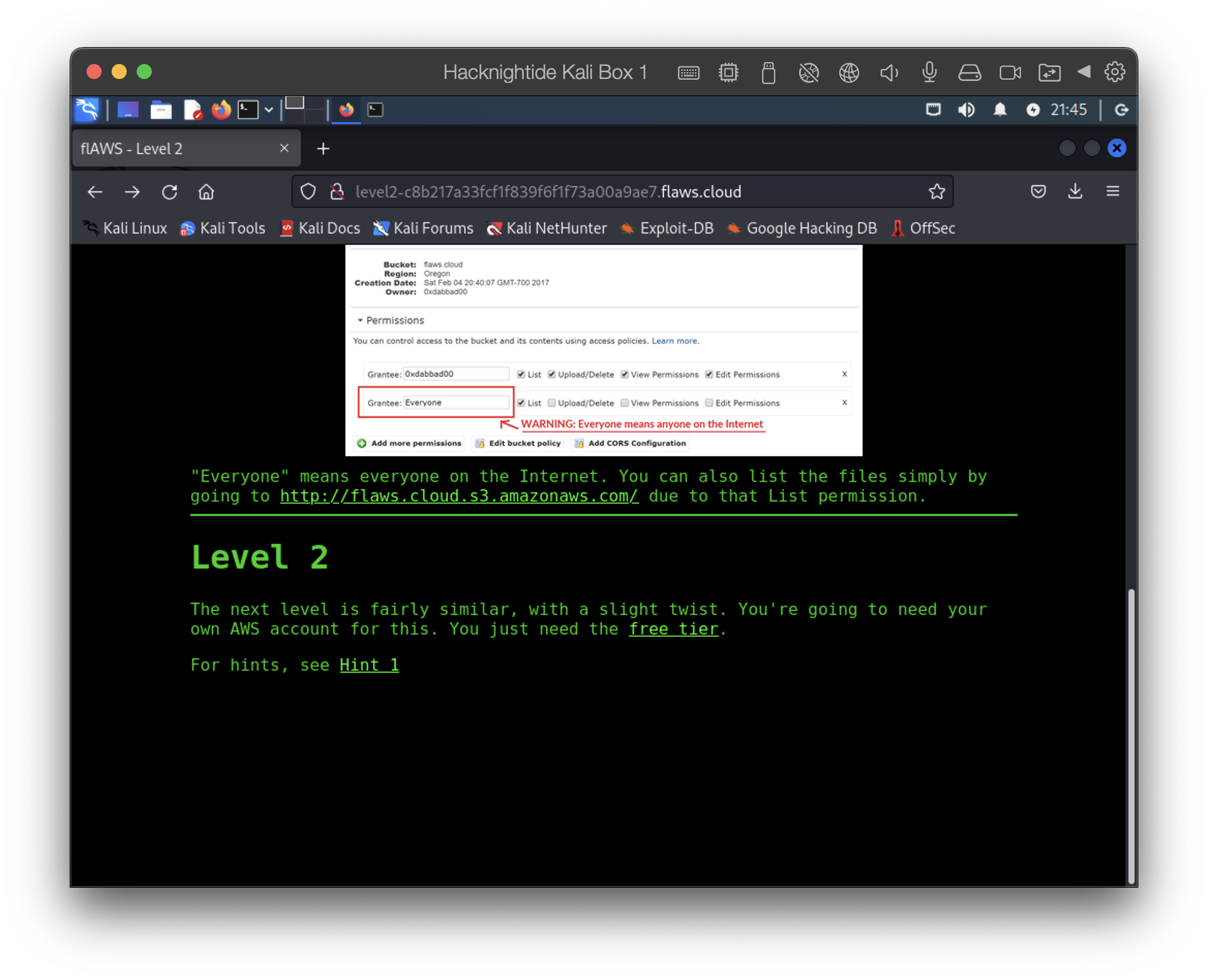Toggle List checkbox for Everyone grantee
The height and width of the screenshot is (980, 1208).
coord(521,403)
